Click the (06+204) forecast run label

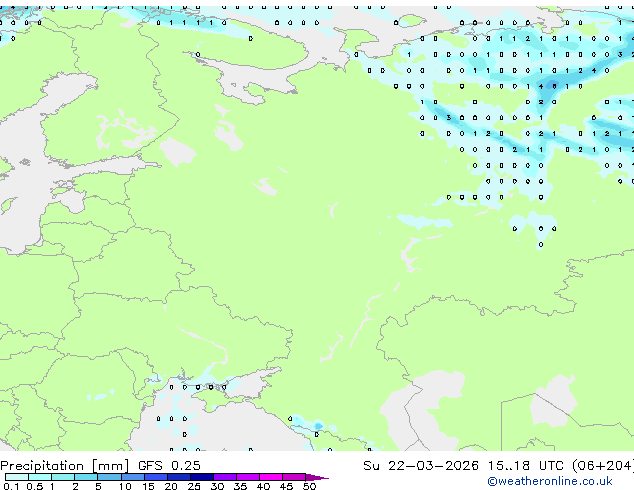[603, 465]
